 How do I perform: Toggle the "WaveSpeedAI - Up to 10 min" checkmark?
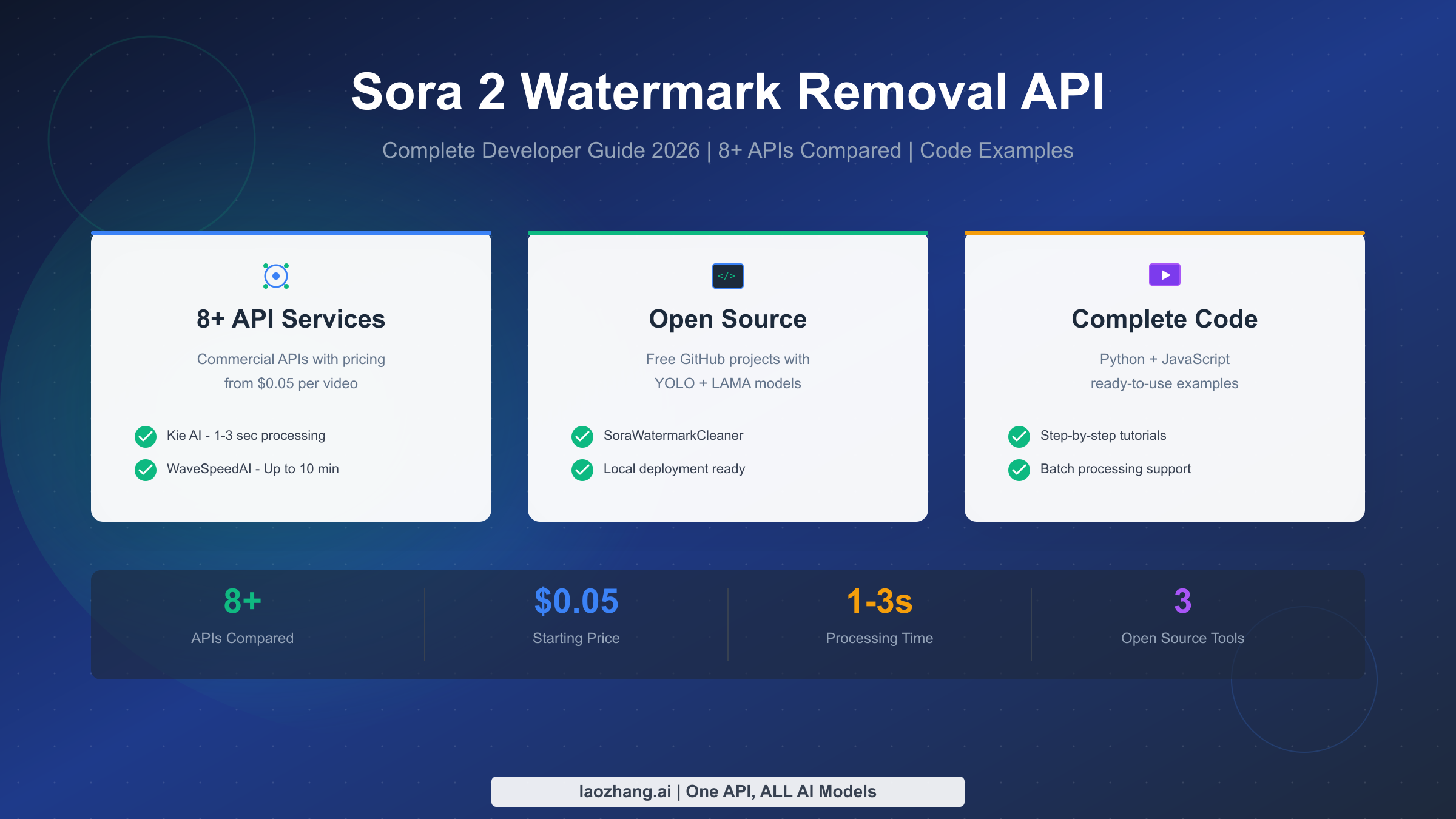point(145,469)
